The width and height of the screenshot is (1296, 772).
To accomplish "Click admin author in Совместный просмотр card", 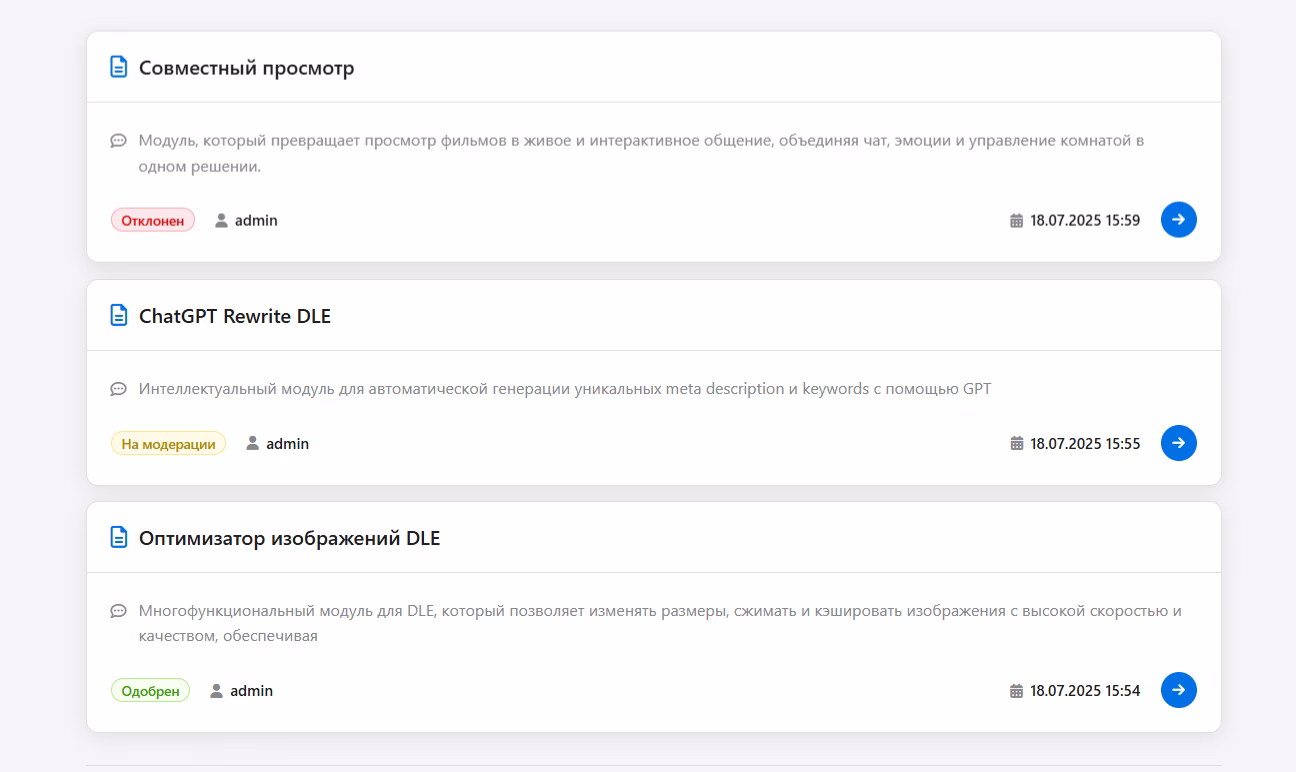I will [x=255, y=220].
